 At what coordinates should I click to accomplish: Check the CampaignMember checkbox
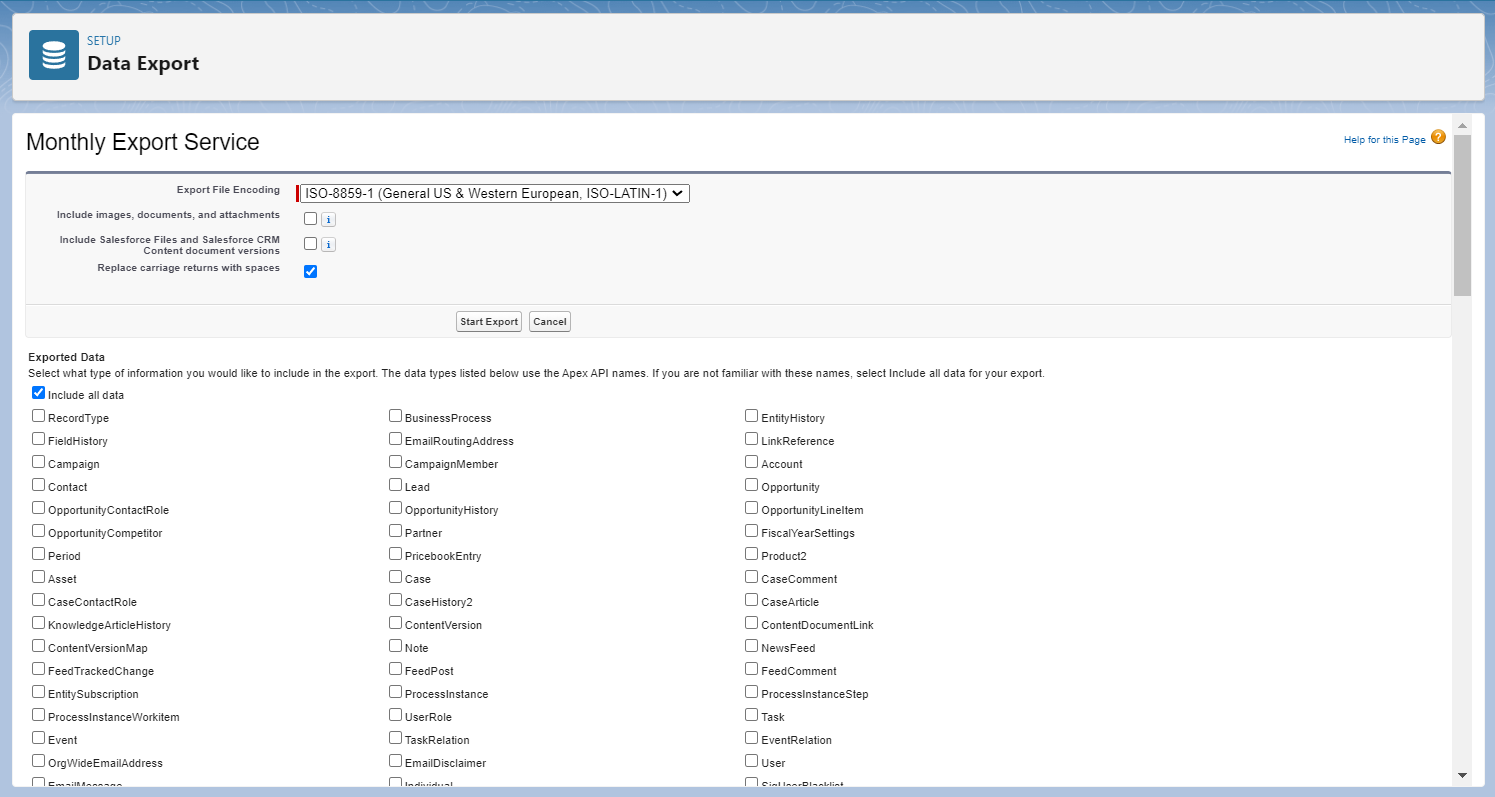click(395, 462)
